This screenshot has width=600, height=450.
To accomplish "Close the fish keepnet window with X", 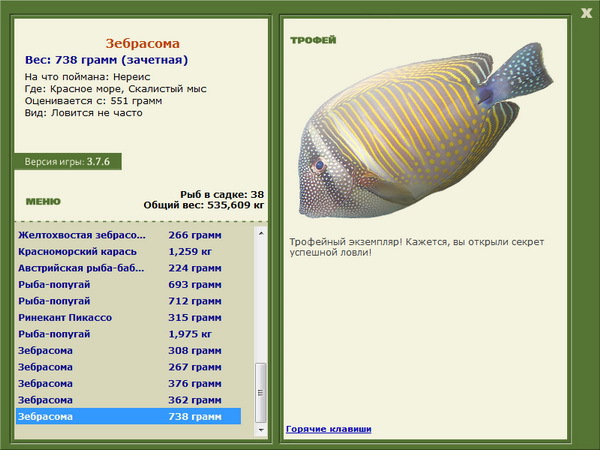I will click(586, 13).
